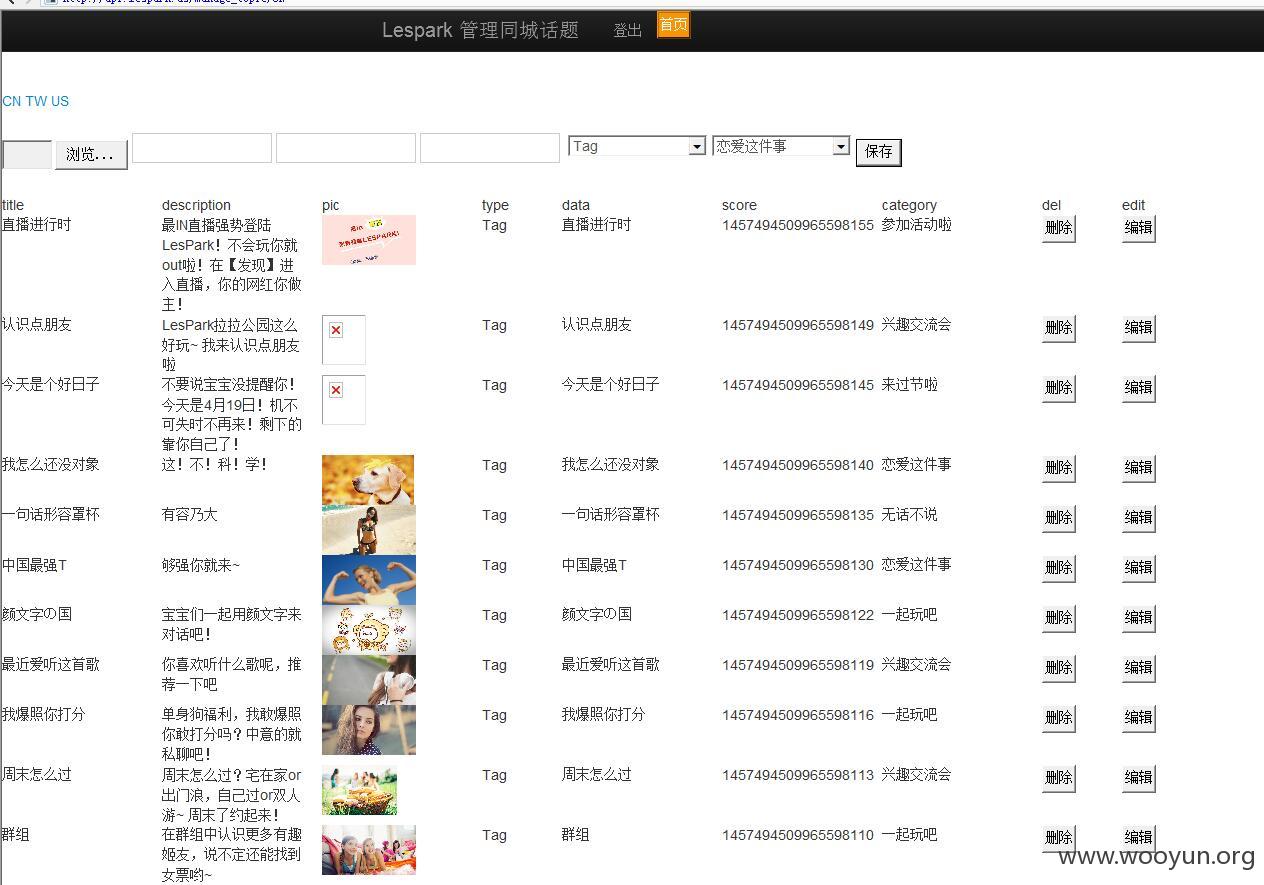Focus the third text input before Tag dropdown
Image resolution: width=1264 pixels, height=885 pixels.
(490, 148)
